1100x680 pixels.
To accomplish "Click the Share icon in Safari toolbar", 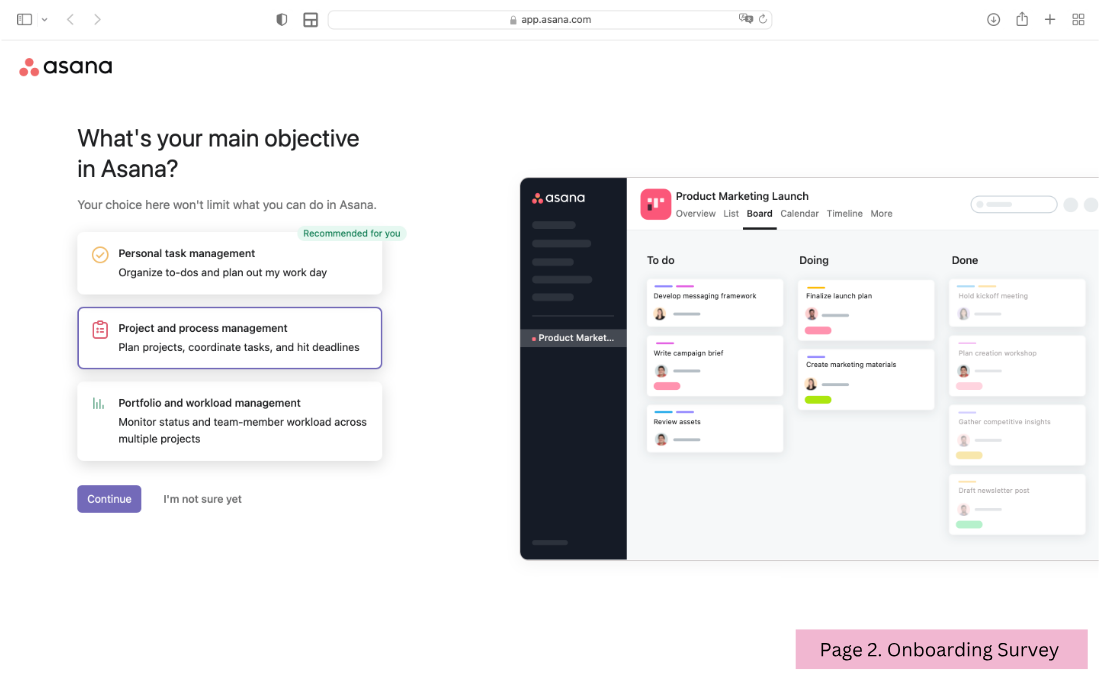I will pyautogui.click(x=1022, y=19).
